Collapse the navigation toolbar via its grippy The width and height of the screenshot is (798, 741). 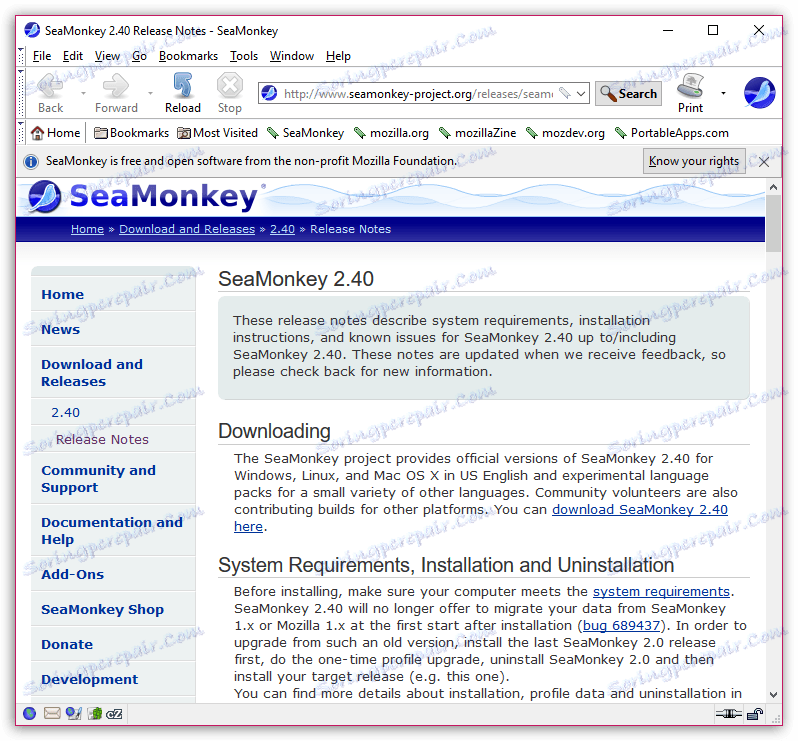(x=21, y=93)
